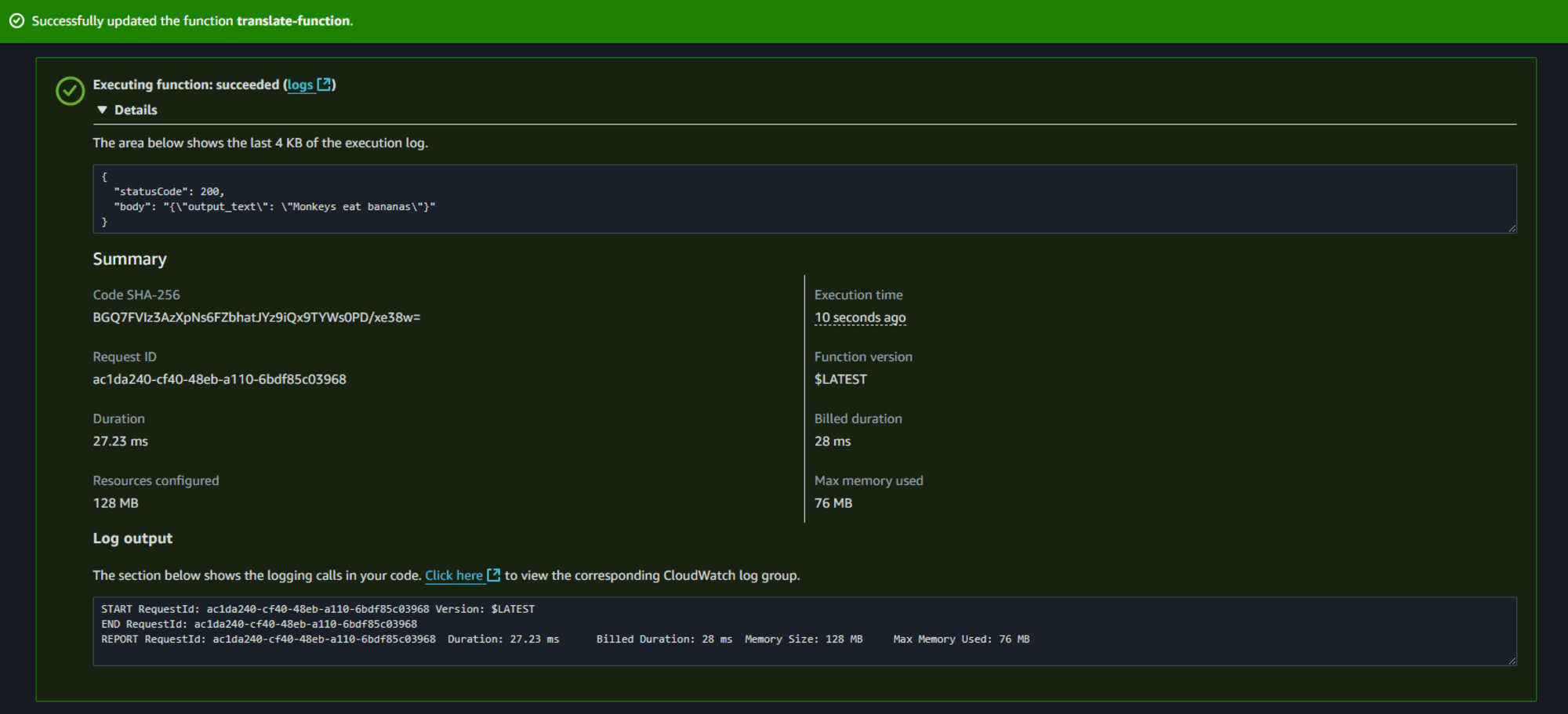The image size is (1568, 714).
Task: Open the execution logs link
Action: coord(300,85)
